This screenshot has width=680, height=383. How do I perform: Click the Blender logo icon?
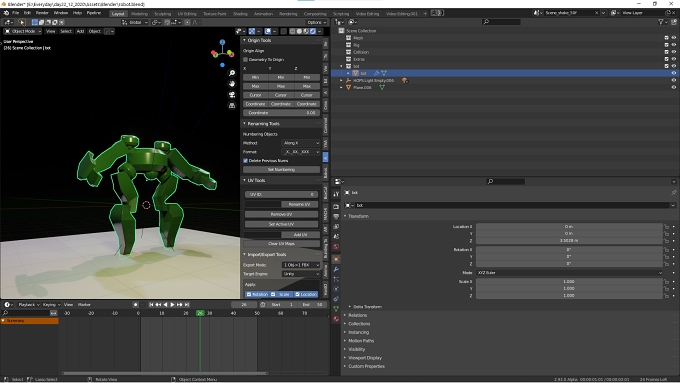click(x=6, y=13)
